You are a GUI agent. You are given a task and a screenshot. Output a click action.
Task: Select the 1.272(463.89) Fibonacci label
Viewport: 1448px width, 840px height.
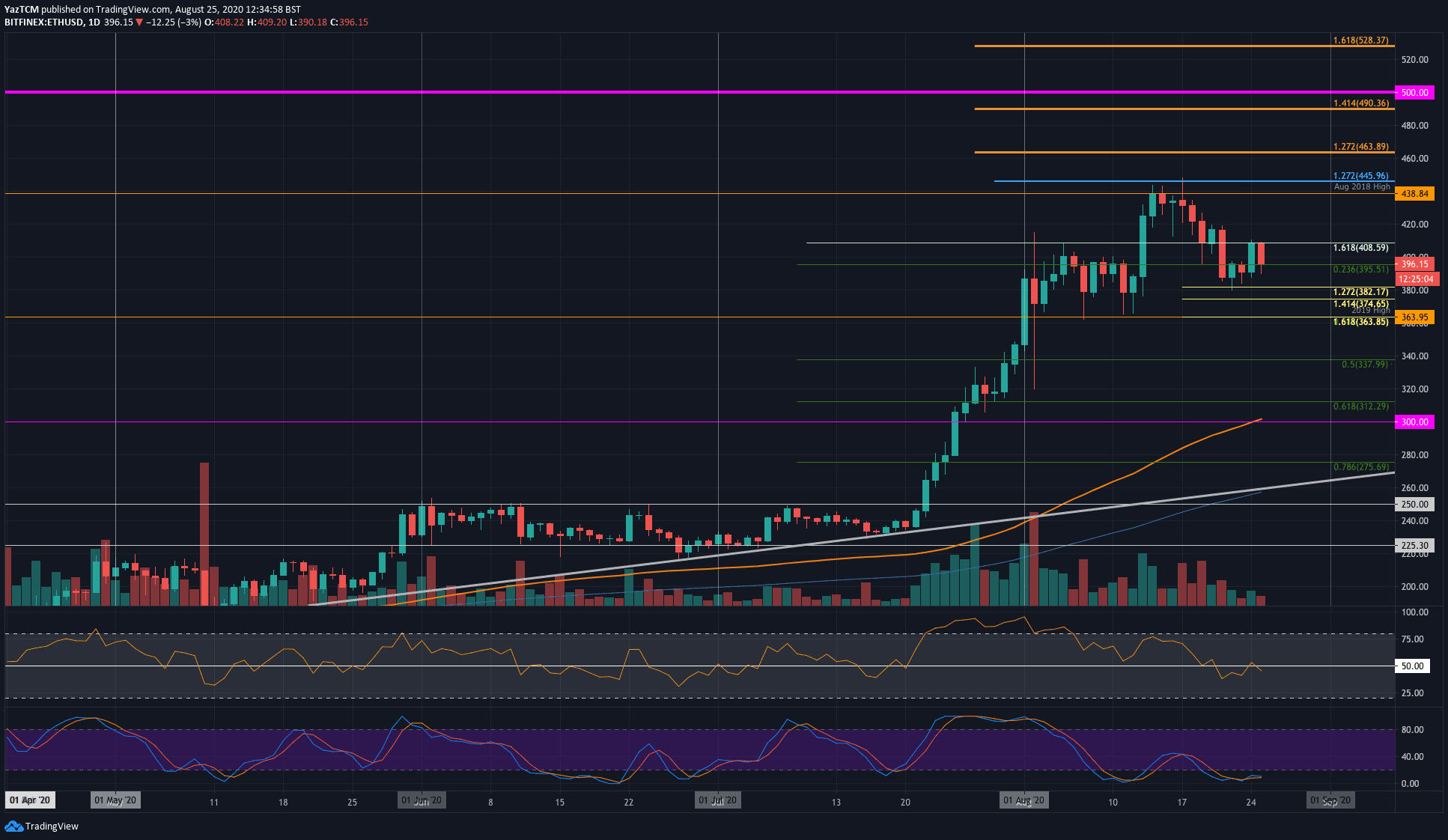pos(1360,147)
